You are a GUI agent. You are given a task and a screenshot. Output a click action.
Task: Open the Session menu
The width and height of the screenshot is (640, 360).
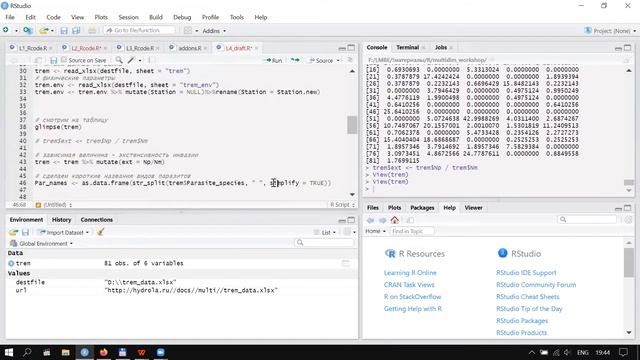coord(129,17)
